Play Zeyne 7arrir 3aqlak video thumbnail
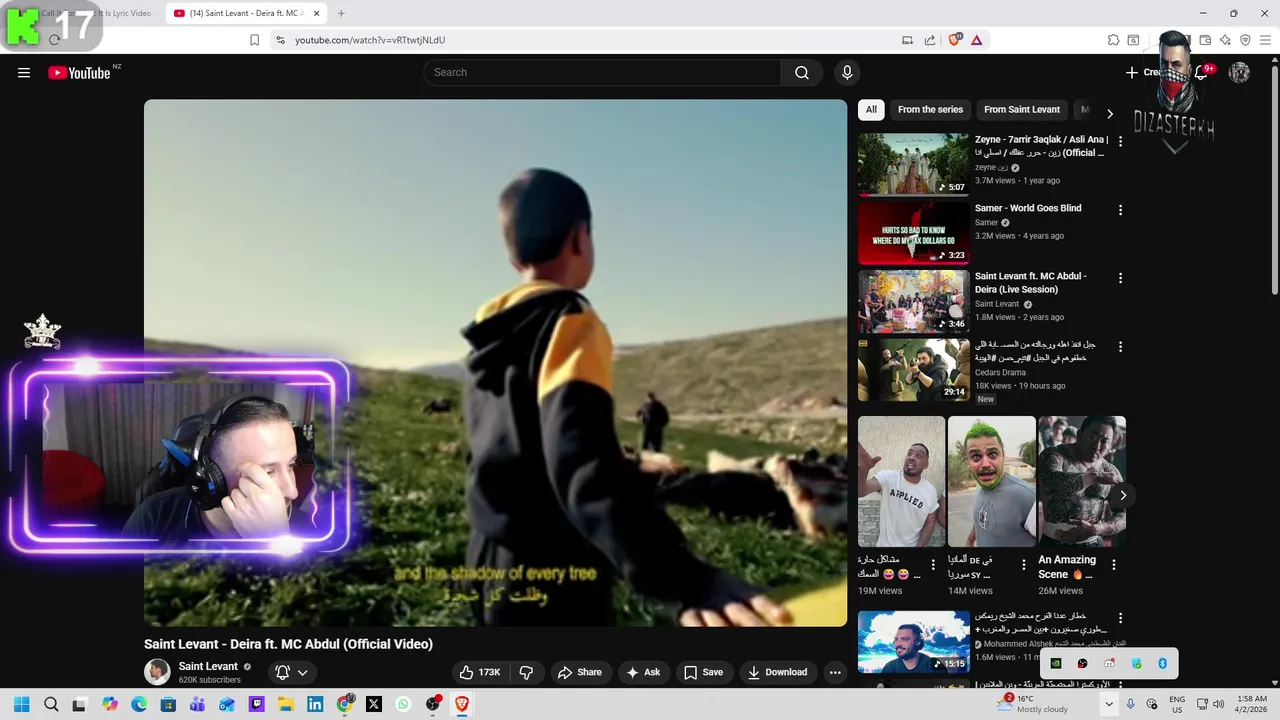1280x720 pixels. (913, 164)
